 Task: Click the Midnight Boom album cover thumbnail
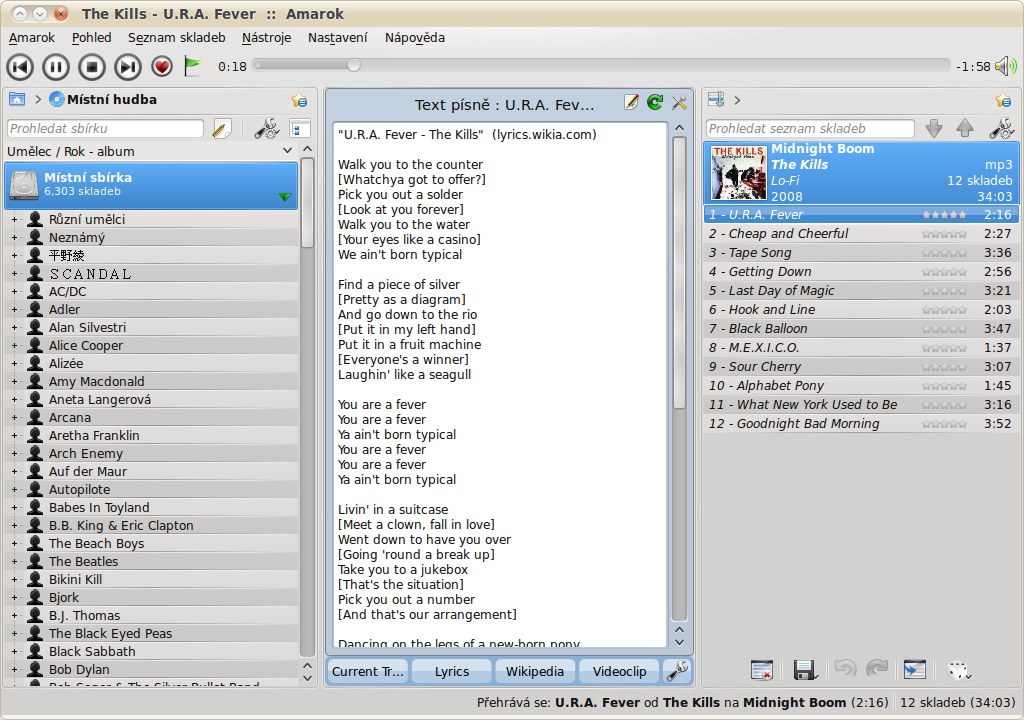pos(739,172)
